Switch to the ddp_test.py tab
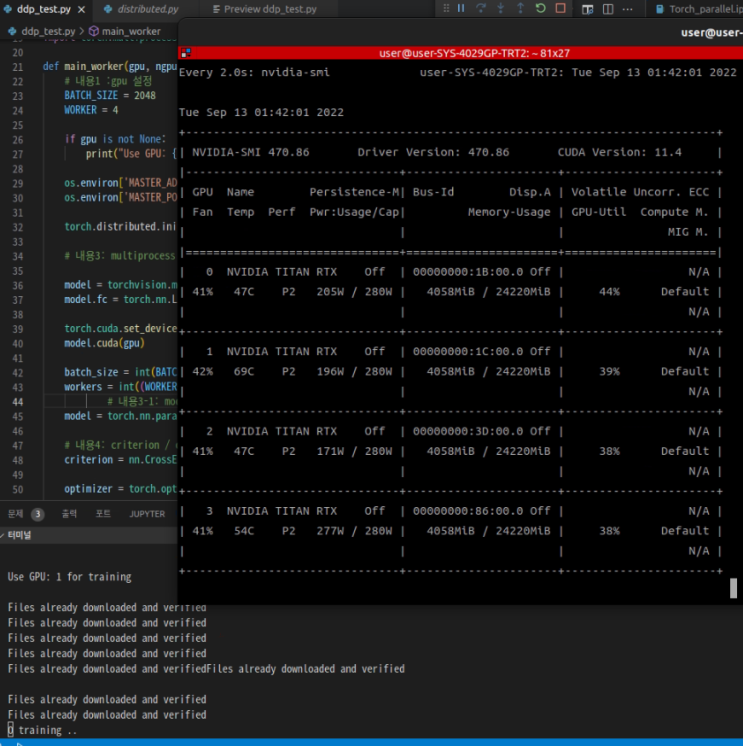Screen dimensions: 743x746 click(x=44, y=9)
